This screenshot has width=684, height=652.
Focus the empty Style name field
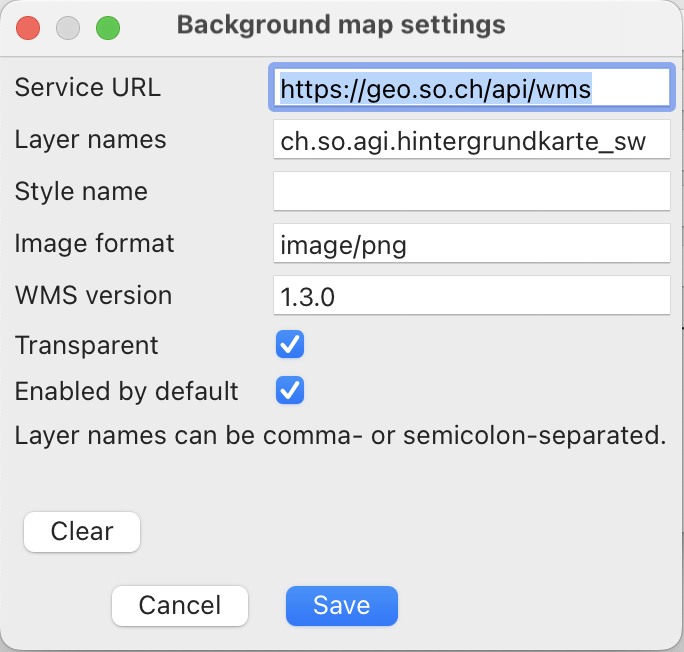coord(470,191)
